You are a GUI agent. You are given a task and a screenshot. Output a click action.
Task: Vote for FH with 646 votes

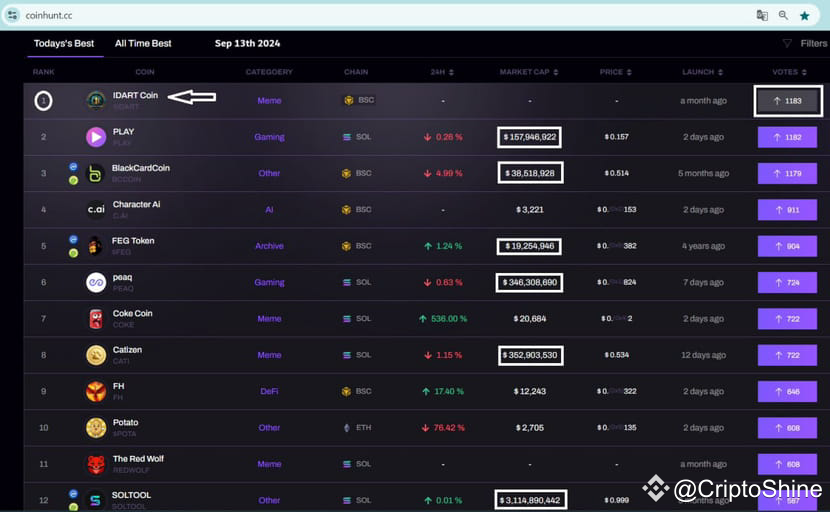click(x=787, y=392)
